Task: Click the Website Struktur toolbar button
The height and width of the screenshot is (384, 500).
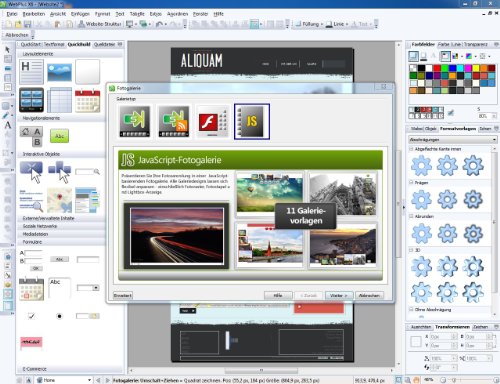Action: tap(100, 24)
